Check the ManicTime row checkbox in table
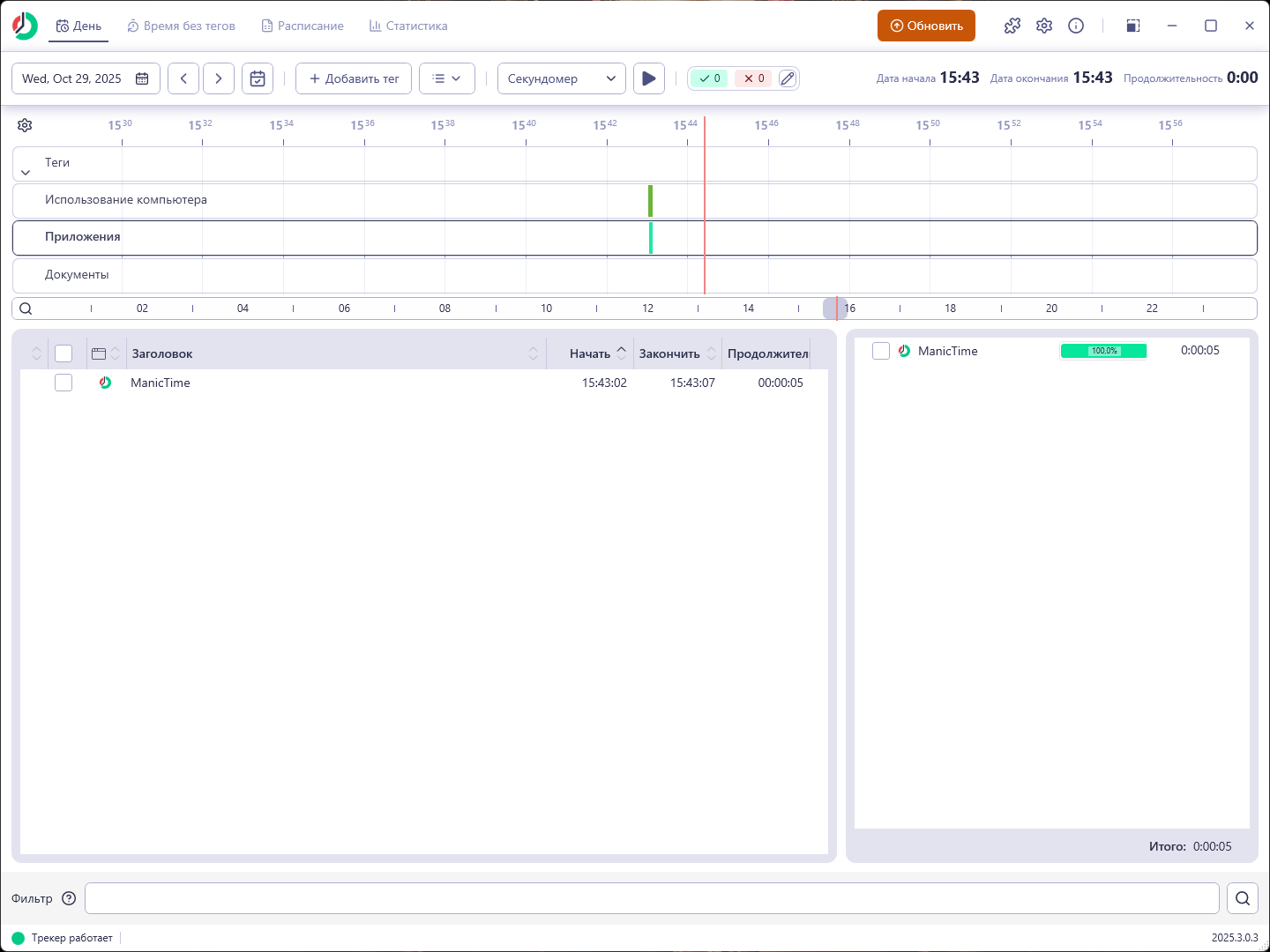The image size is (1270, 952). 63,383
